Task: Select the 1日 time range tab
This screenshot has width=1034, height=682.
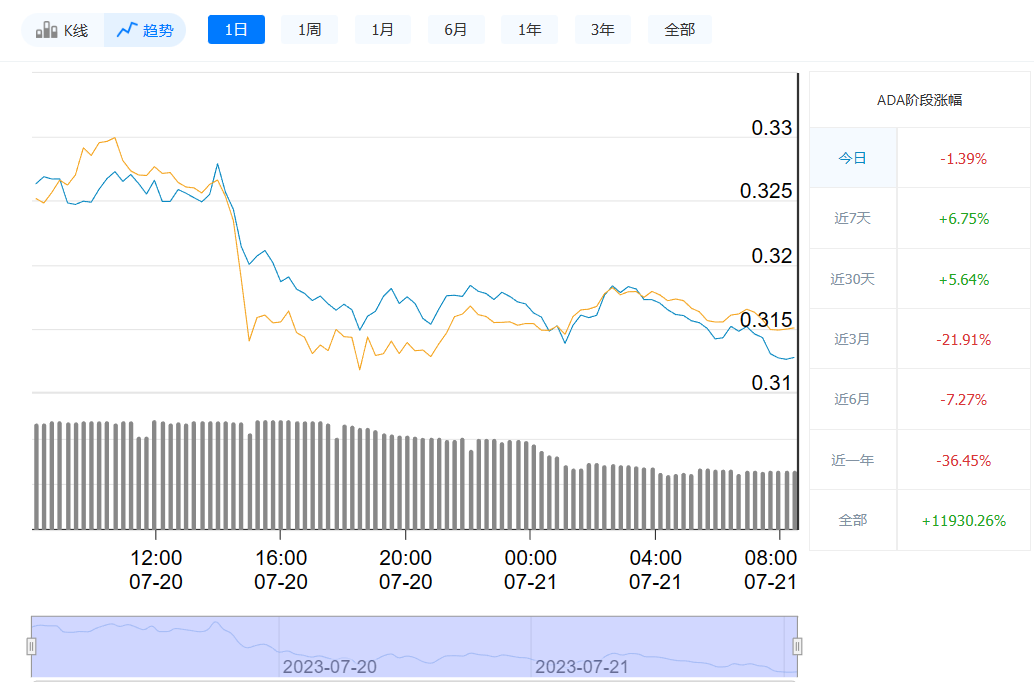Action: click(x=236, y=29)
